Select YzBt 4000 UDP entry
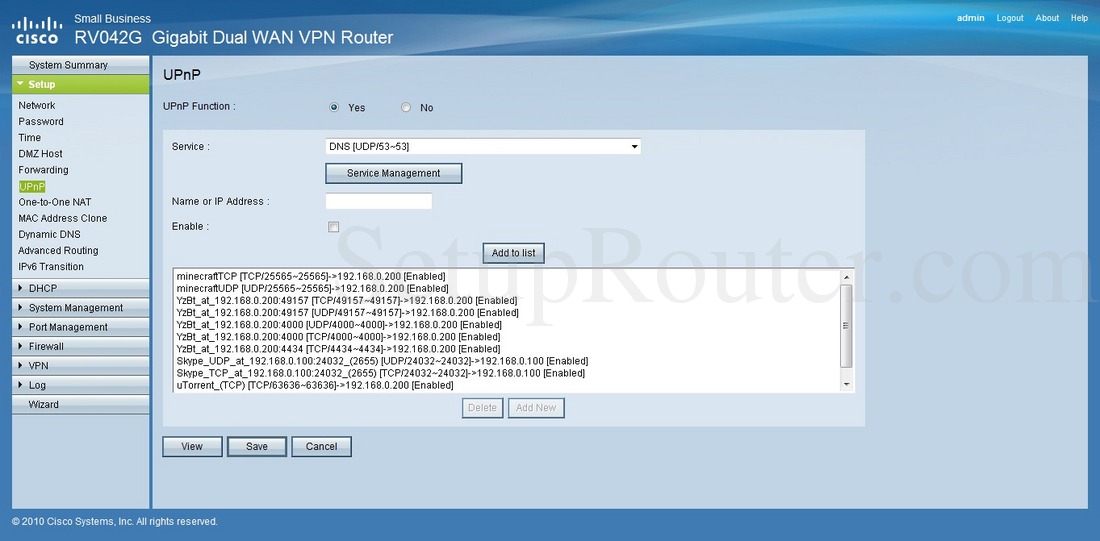Image resolution: width=1100 pixels, height=541 pixels. [x=339, y=325]
